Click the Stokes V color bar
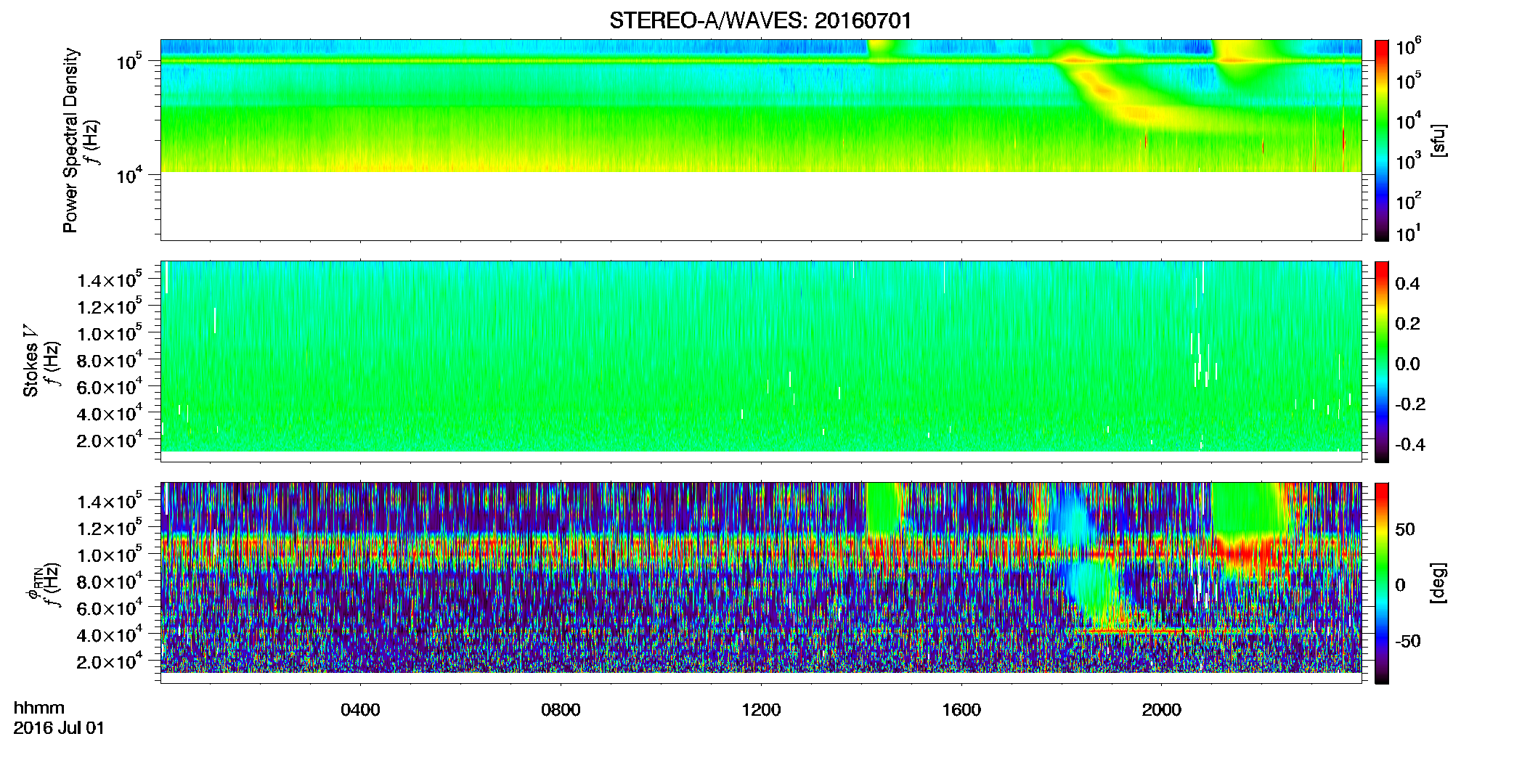The image size is (1522, 784). pos(1382,362)
